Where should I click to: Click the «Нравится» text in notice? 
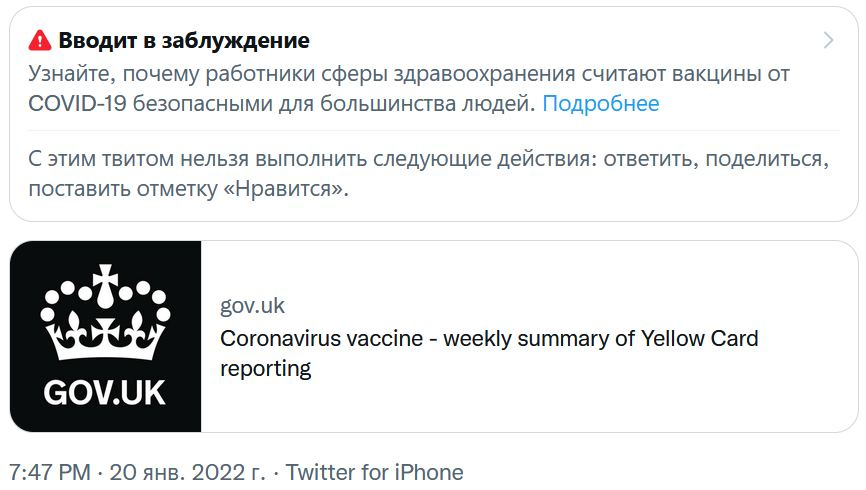point(283,189)
